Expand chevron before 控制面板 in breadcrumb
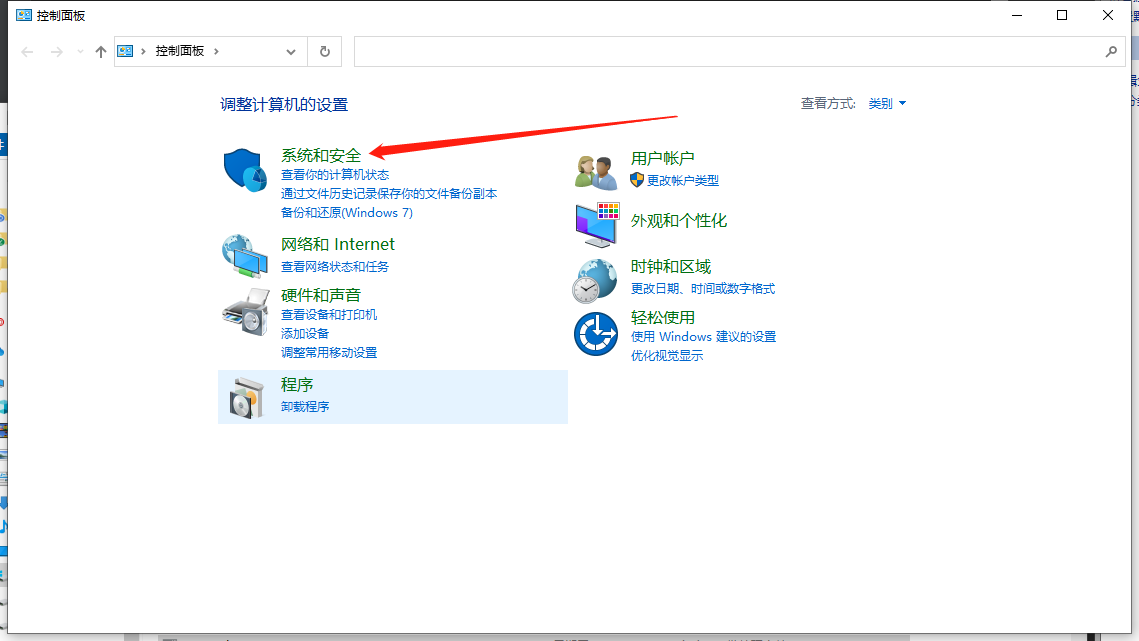Viewport: 1139px width, 641px height. point(143,51)
